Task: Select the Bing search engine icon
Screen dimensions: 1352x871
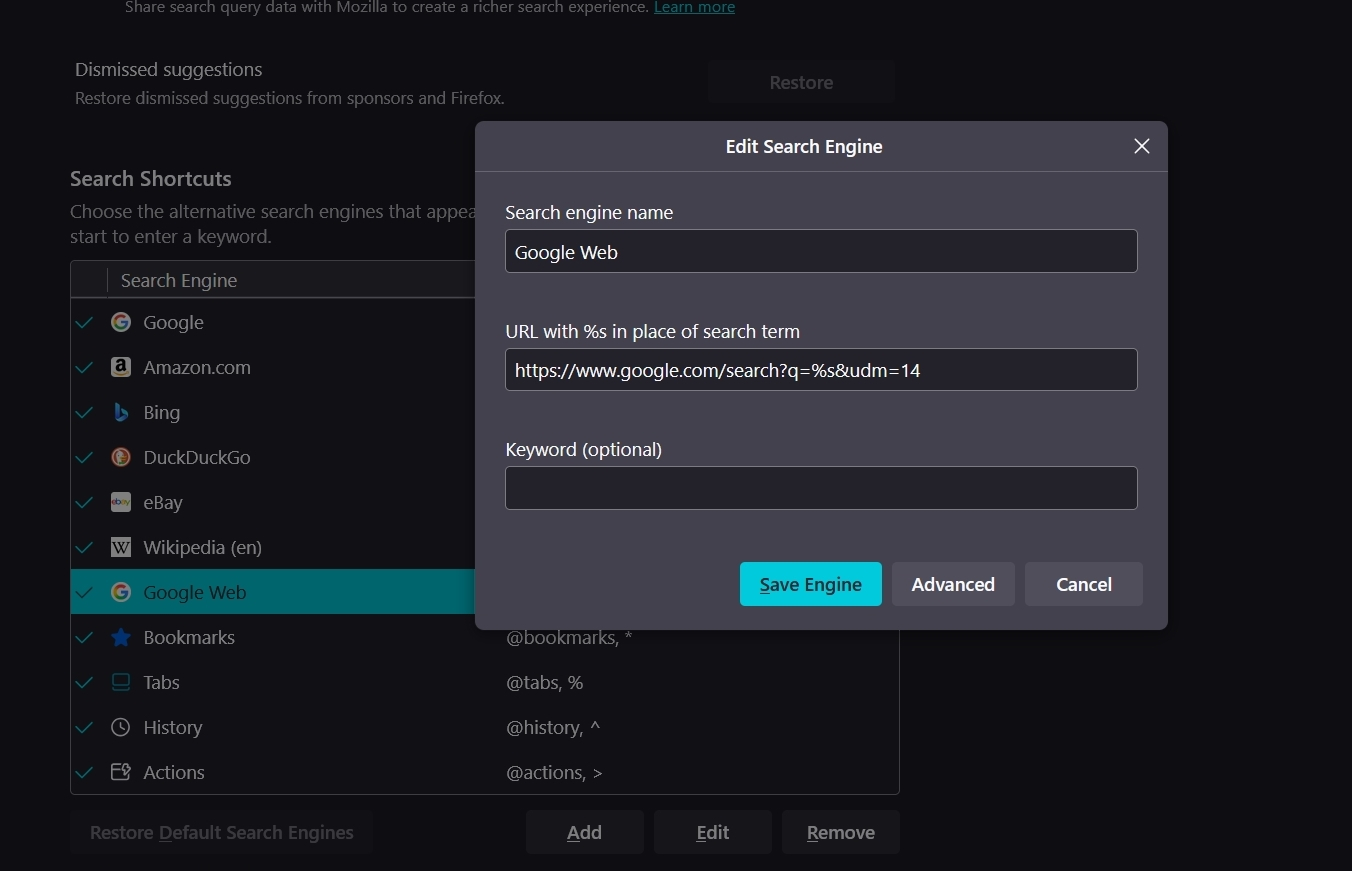Action: [x=121, y=412]
